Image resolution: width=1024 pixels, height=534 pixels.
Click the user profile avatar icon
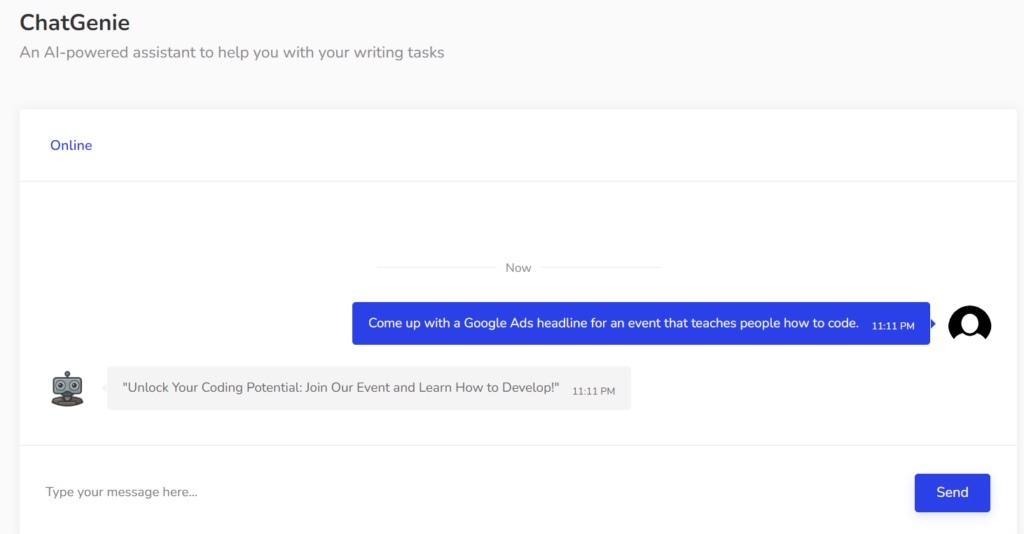[x=969, y=324]
